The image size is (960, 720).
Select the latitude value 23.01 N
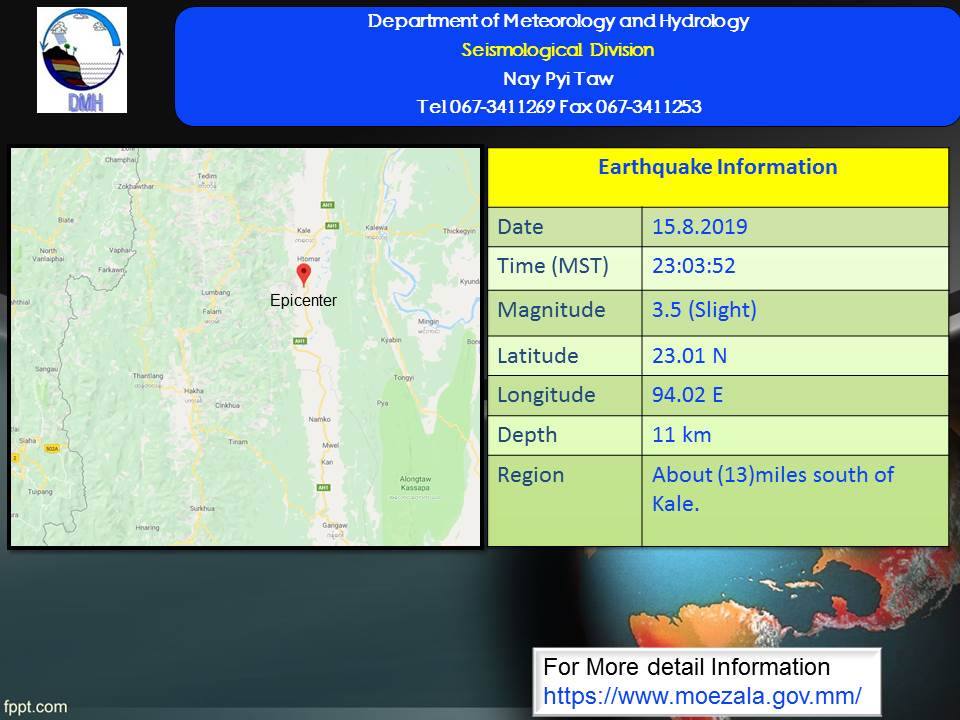(689, 356)
